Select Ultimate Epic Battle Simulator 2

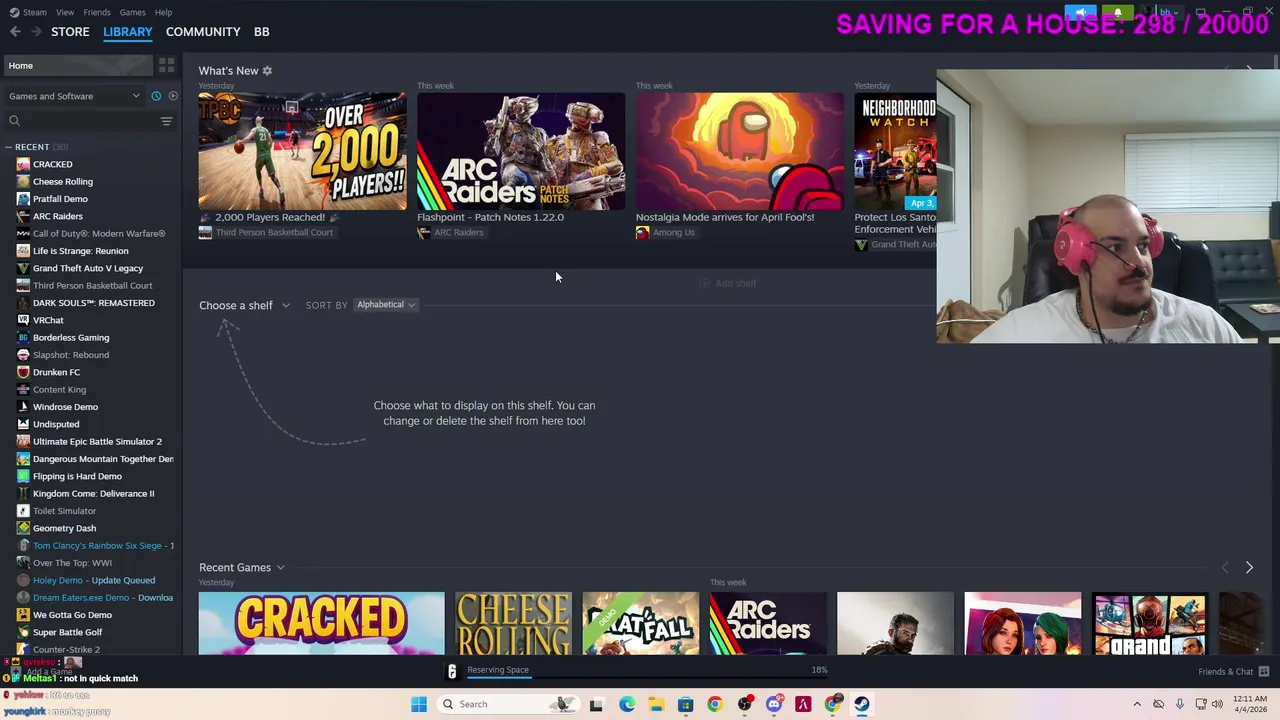(97, 442)
